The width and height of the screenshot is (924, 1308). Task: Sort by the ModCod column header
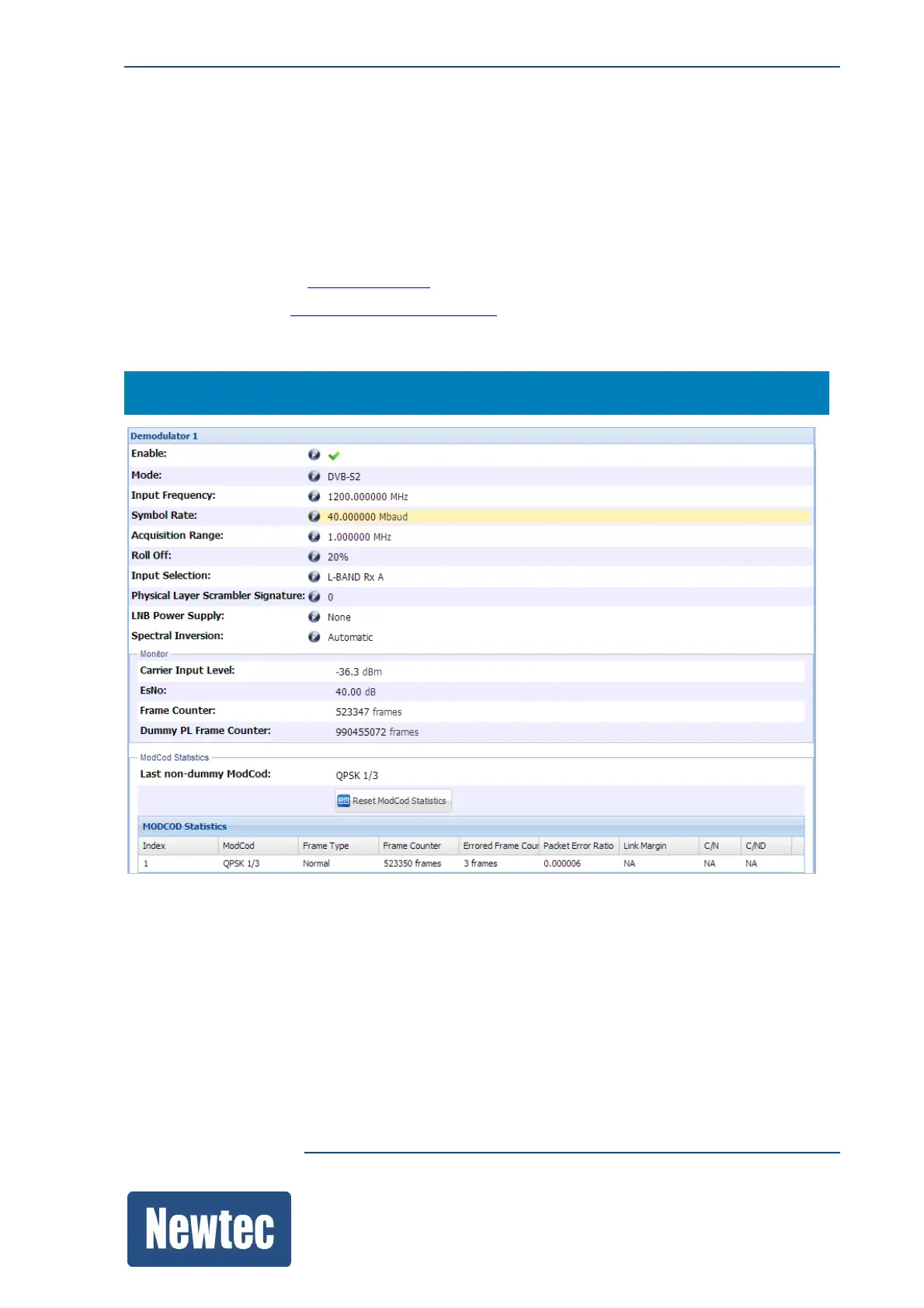(x=258, y=846)
